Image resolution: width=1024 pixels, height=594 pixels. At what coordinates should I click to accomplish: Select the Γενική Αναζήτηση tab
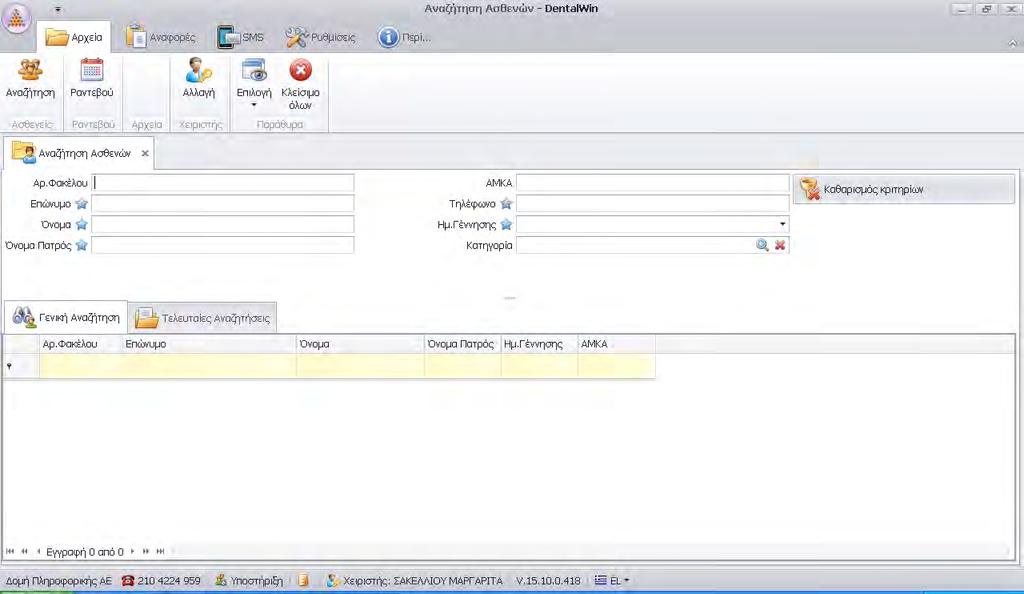point(66,317)
